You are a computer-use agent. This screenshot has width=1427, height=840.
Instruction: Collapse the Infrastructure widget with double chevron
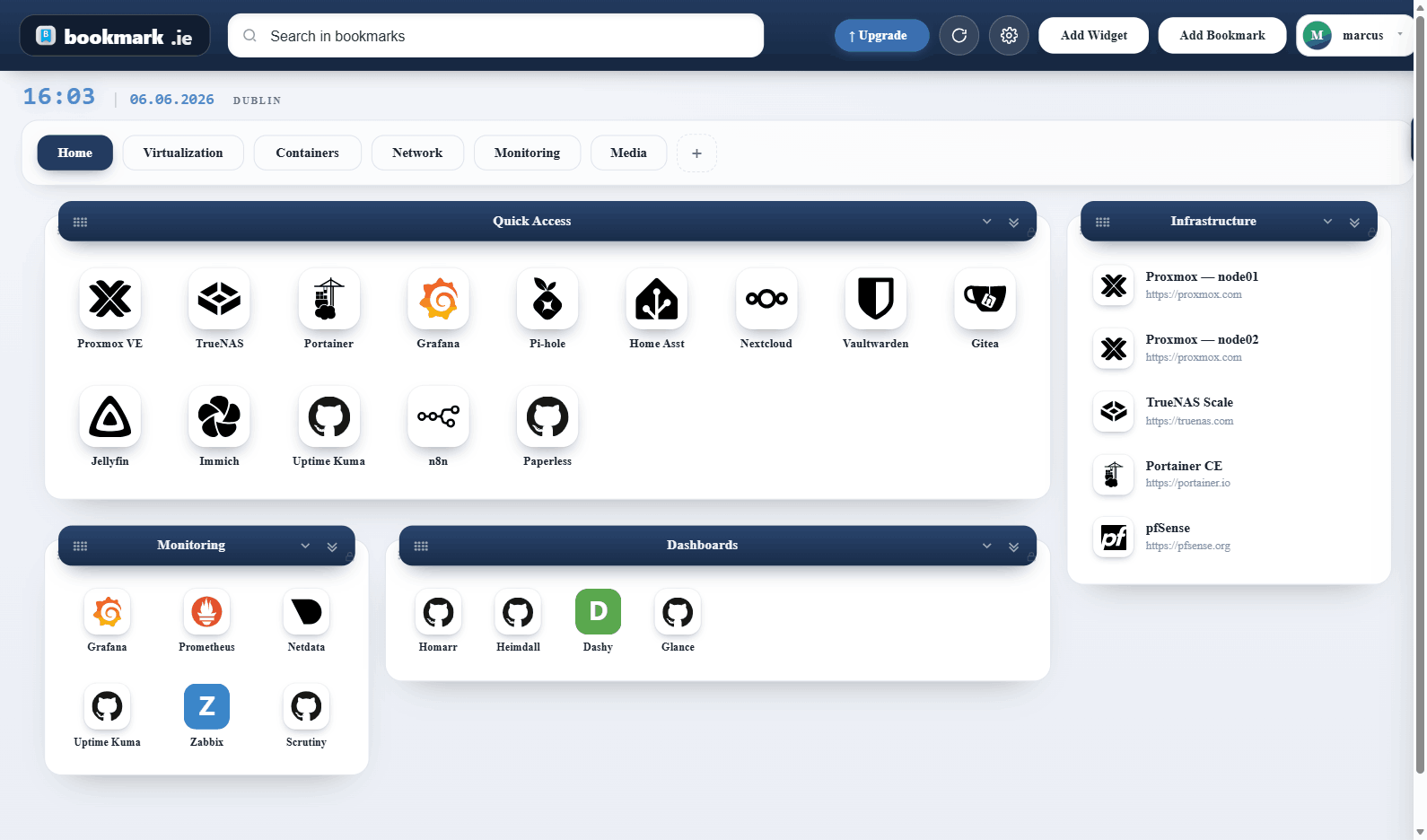coord(1354,223)
